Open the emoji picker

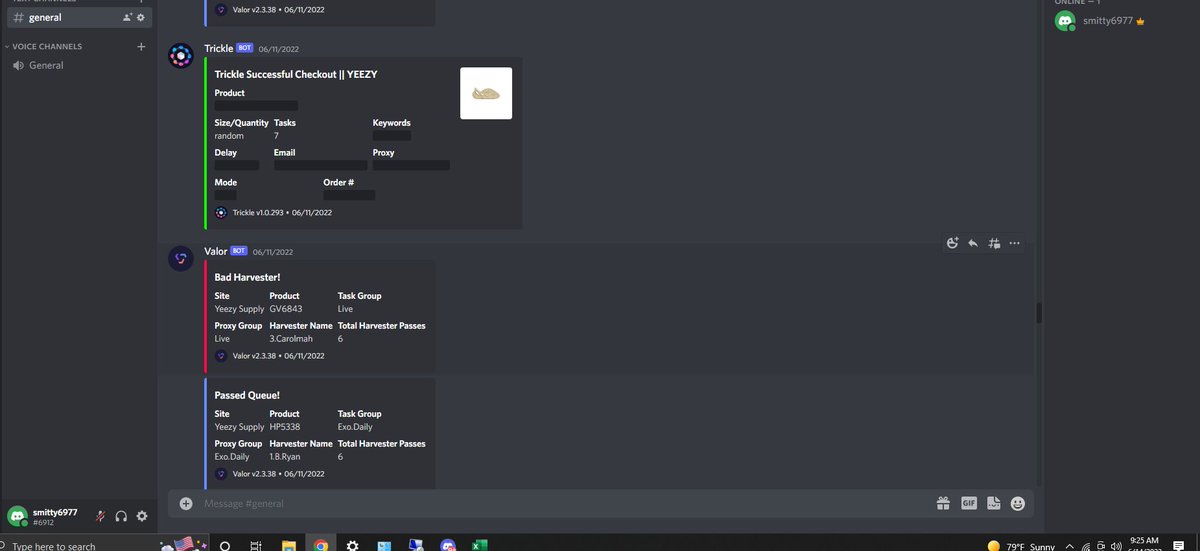(x=1018, y=504)
